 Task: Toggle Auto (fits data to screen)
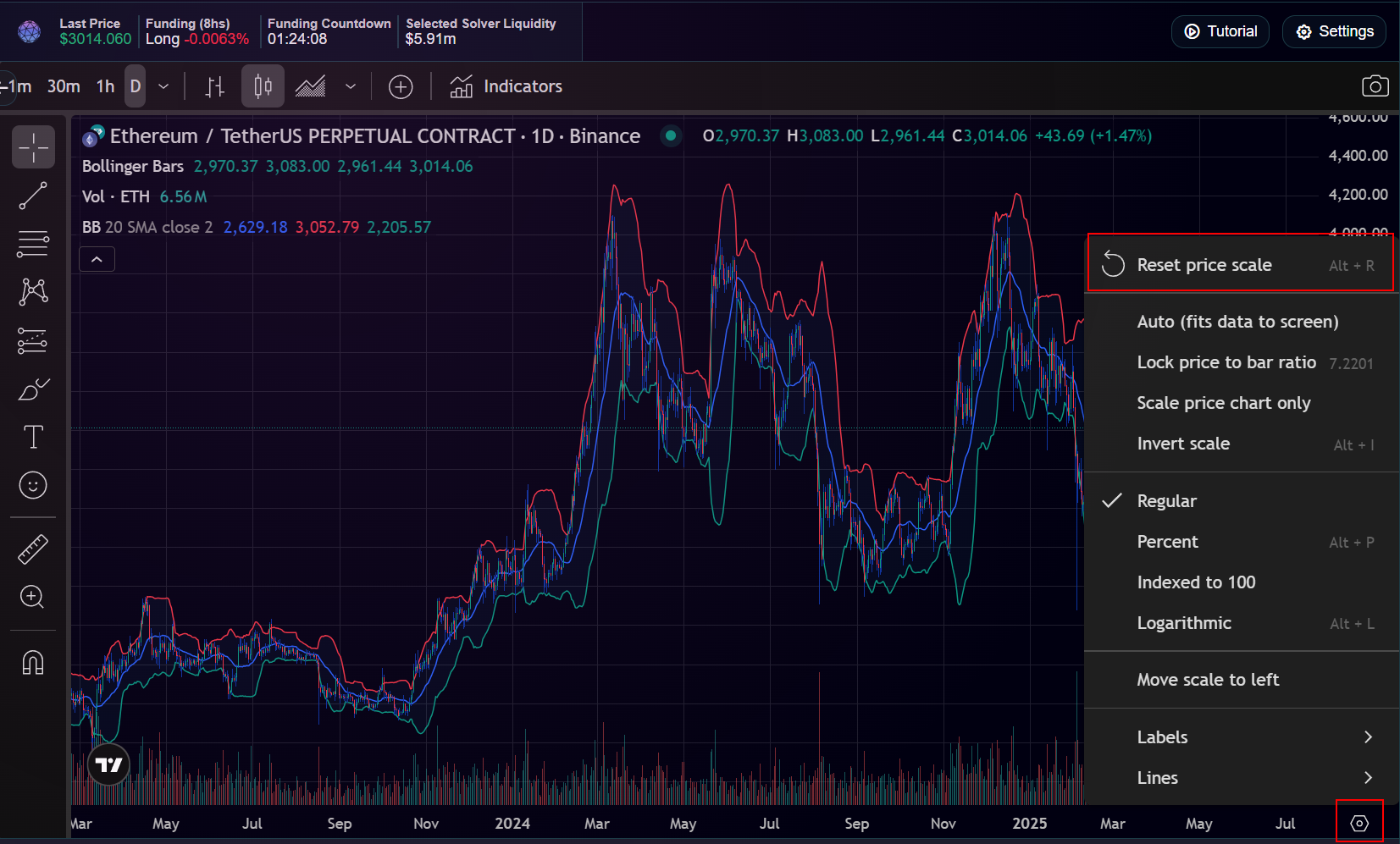(x=1237, y=322)
